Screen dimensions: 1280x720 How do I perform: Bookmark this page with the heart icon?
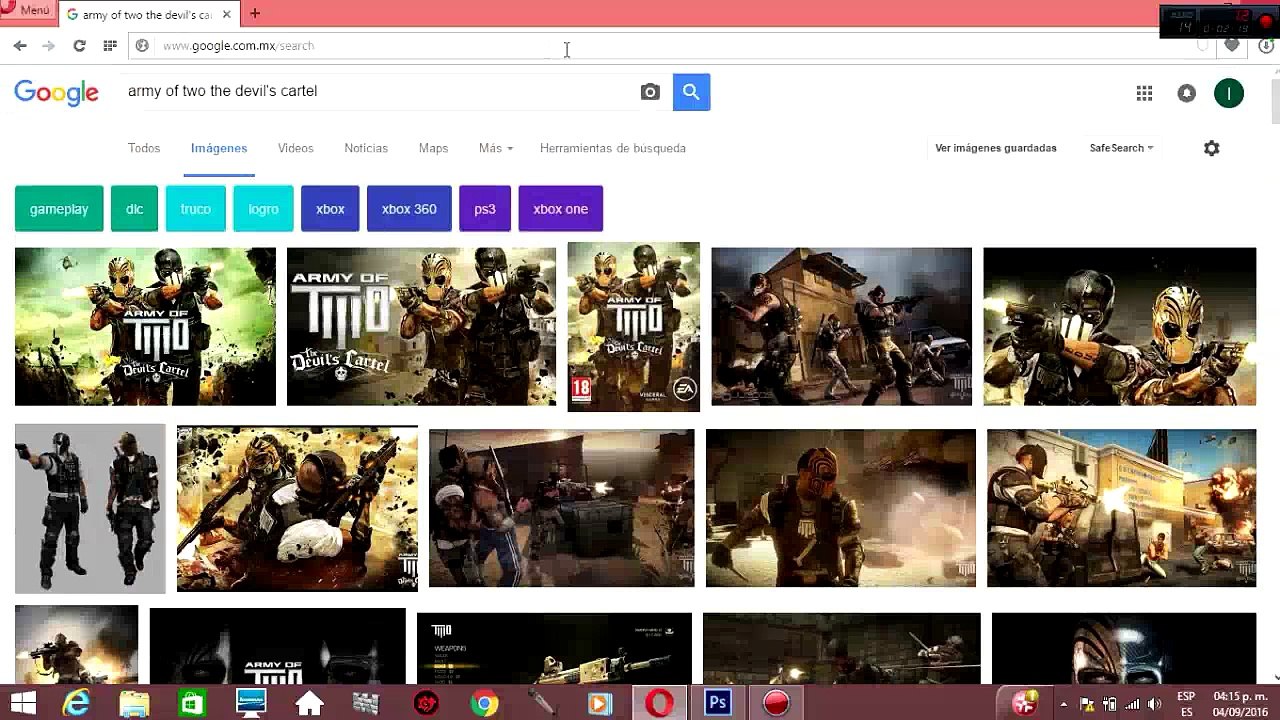pos(1232,45)
